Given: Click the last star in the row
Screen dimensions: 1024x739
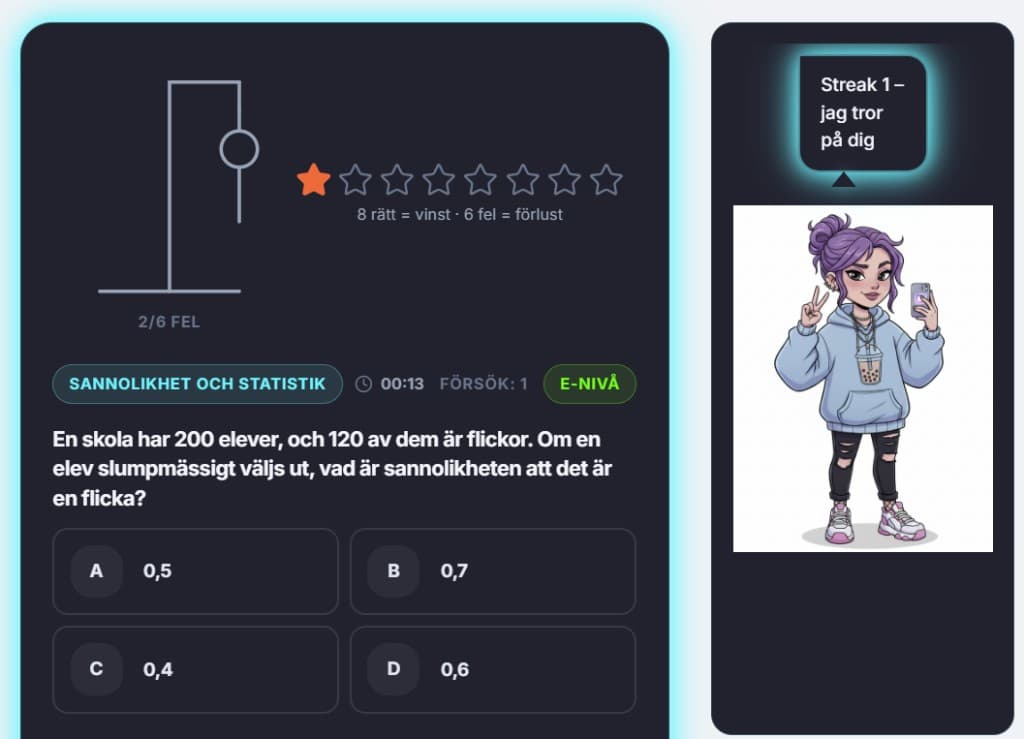Looking at the screenshot, I should [x=607, y=180].
